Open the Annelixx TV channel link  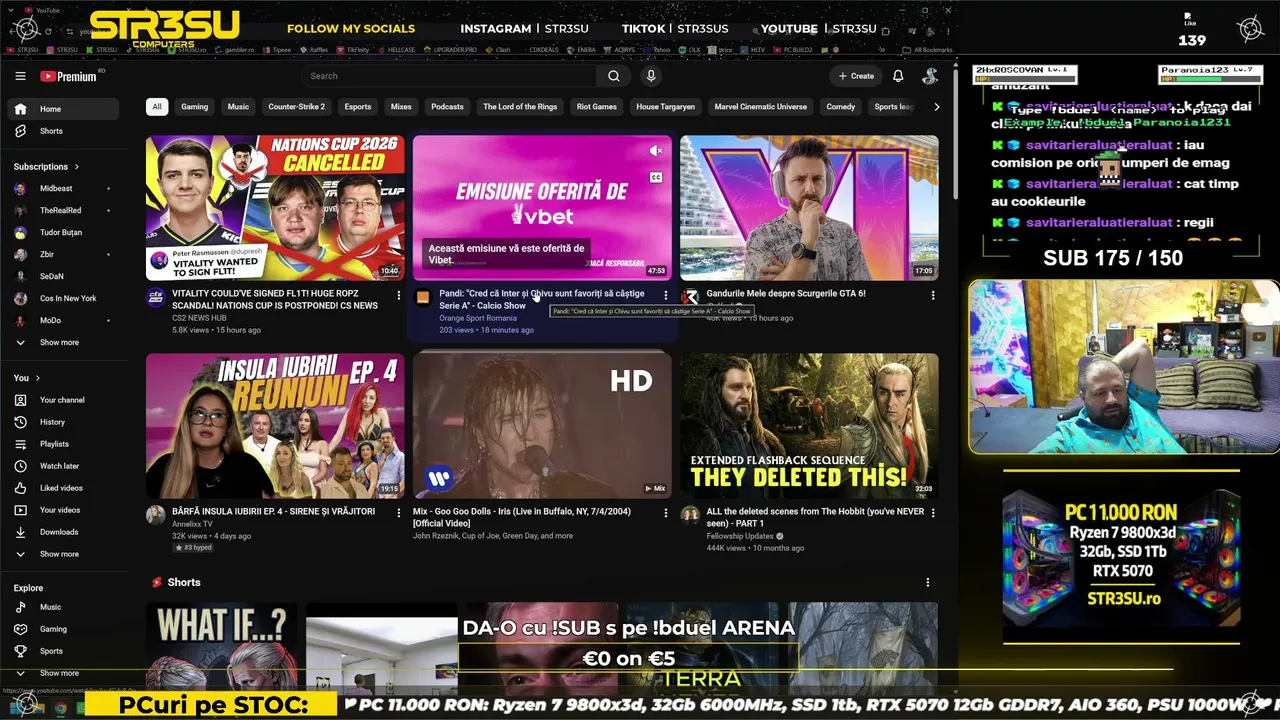tap(192, 524)
